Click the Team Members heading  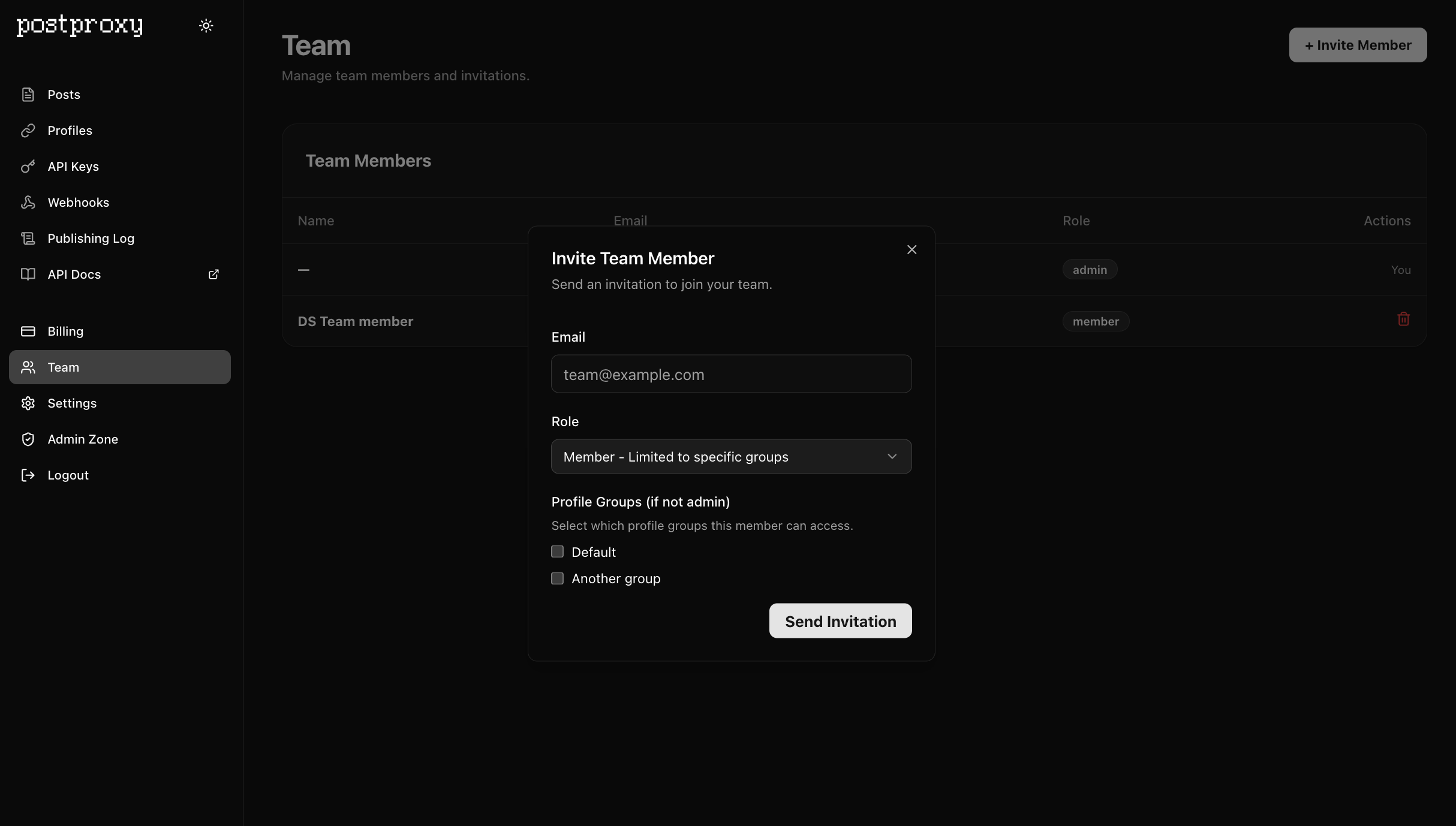(368, 161)
